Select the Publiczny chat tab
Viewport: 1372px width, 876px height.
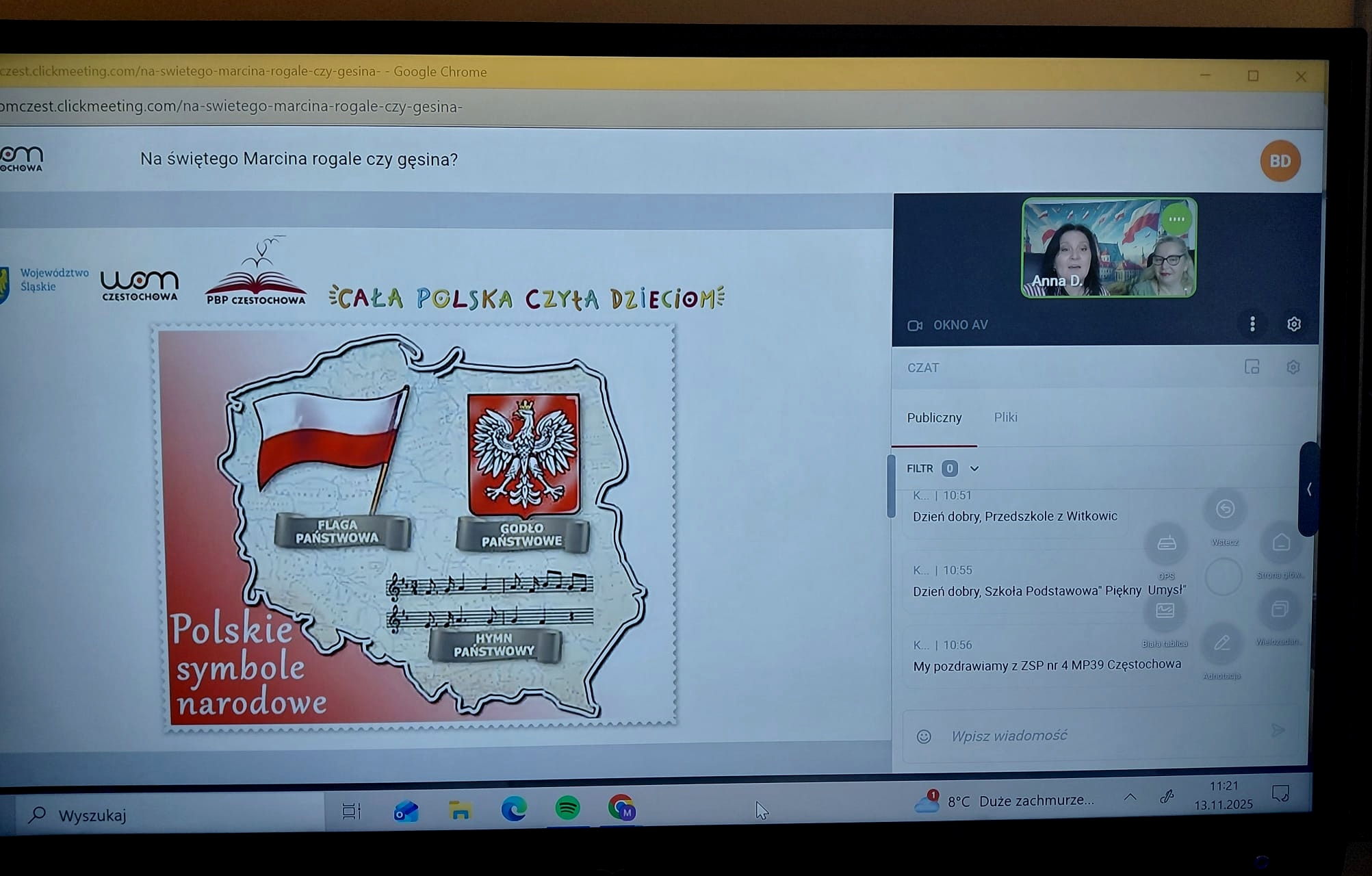pos(934,417)
